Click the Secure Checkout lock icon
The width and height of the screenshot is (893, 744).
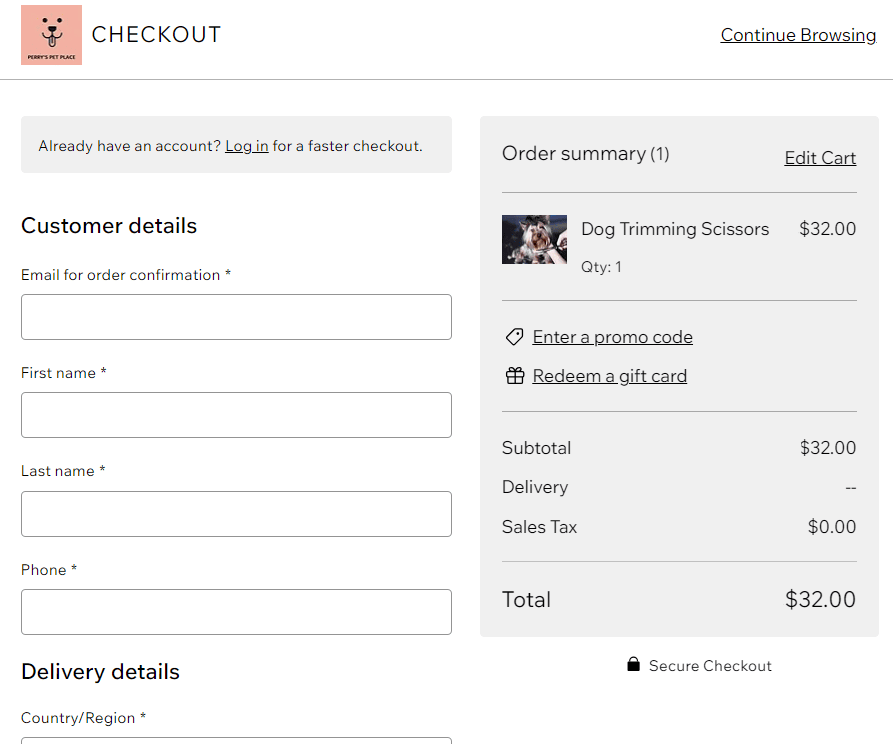(x=633, y=664)
